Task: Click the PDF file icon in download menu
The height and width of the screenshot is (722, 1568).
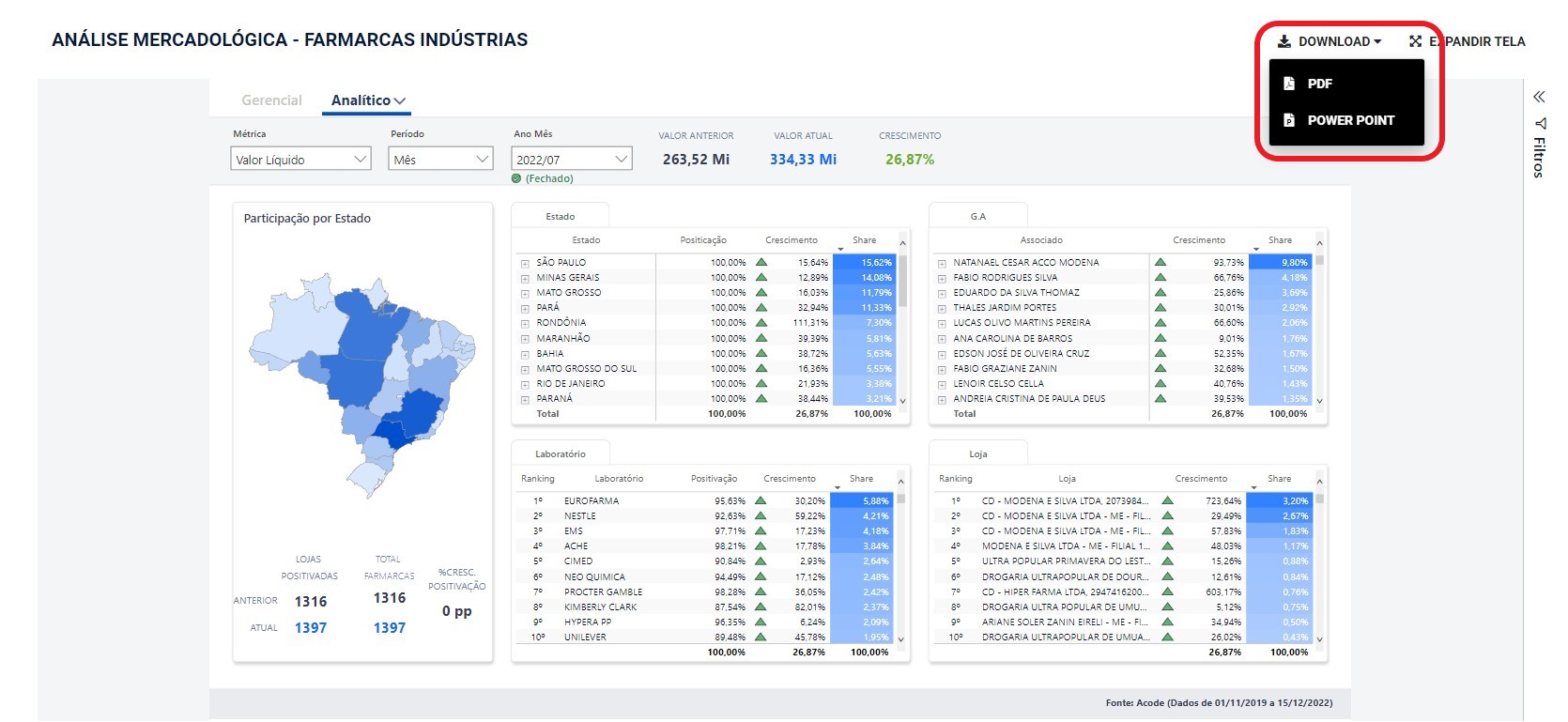Action: pyautogui.click(x=1289, y=84)
